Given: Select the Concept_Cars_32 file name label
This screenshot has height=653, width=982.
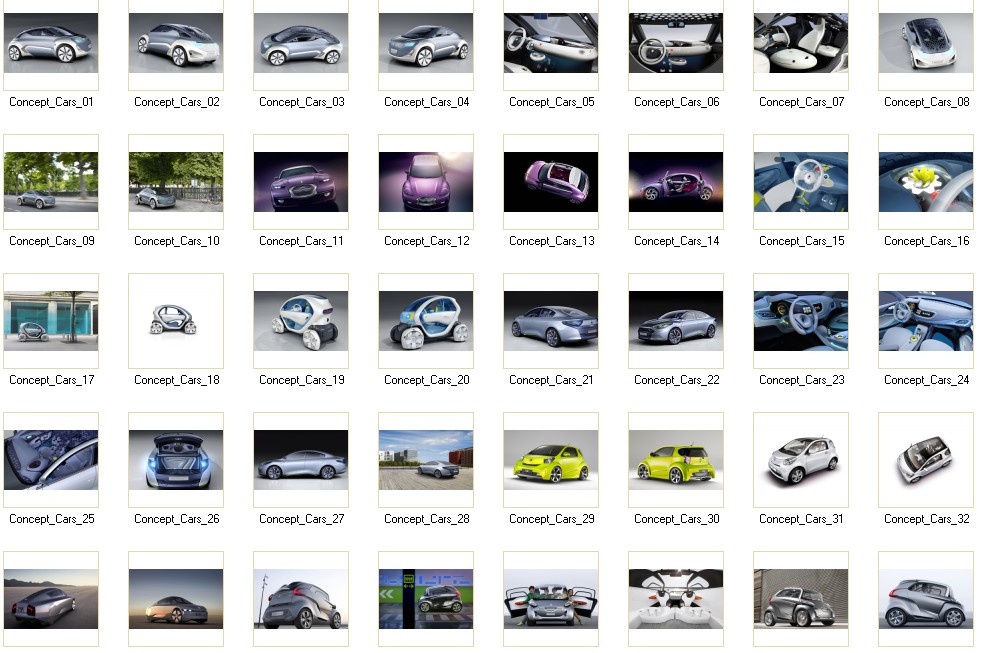Looking at the screenshot, I should click(926, 519).
